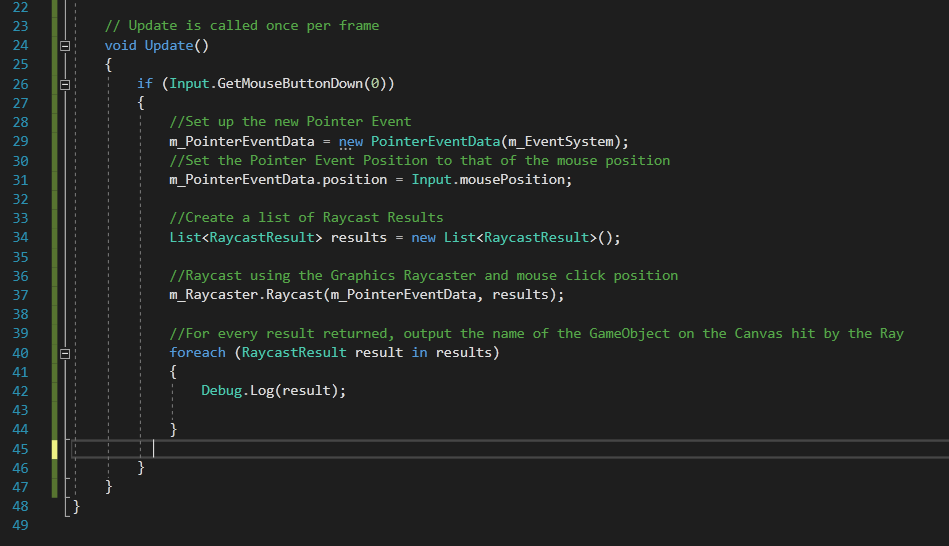Place cursor on 'Update' method name
This screenshot has width=949, height=546.
click(169, 45)
